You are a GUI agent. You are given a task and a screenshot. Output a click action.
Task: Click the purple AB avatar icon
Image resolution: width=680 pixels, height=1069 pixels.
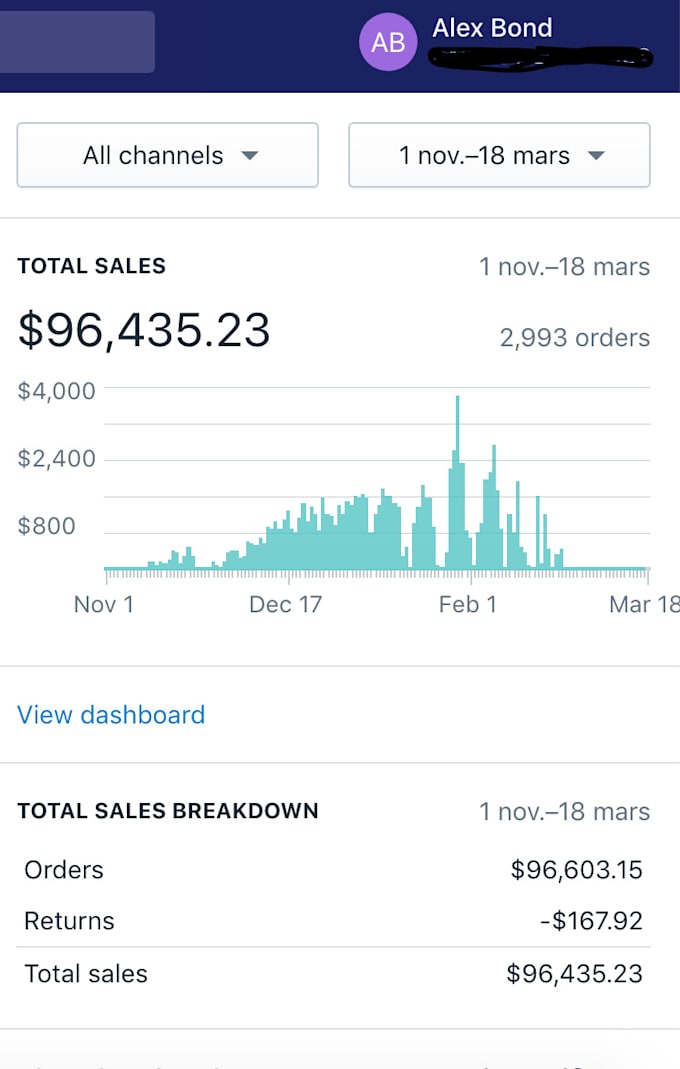click(x=388, y=42)
